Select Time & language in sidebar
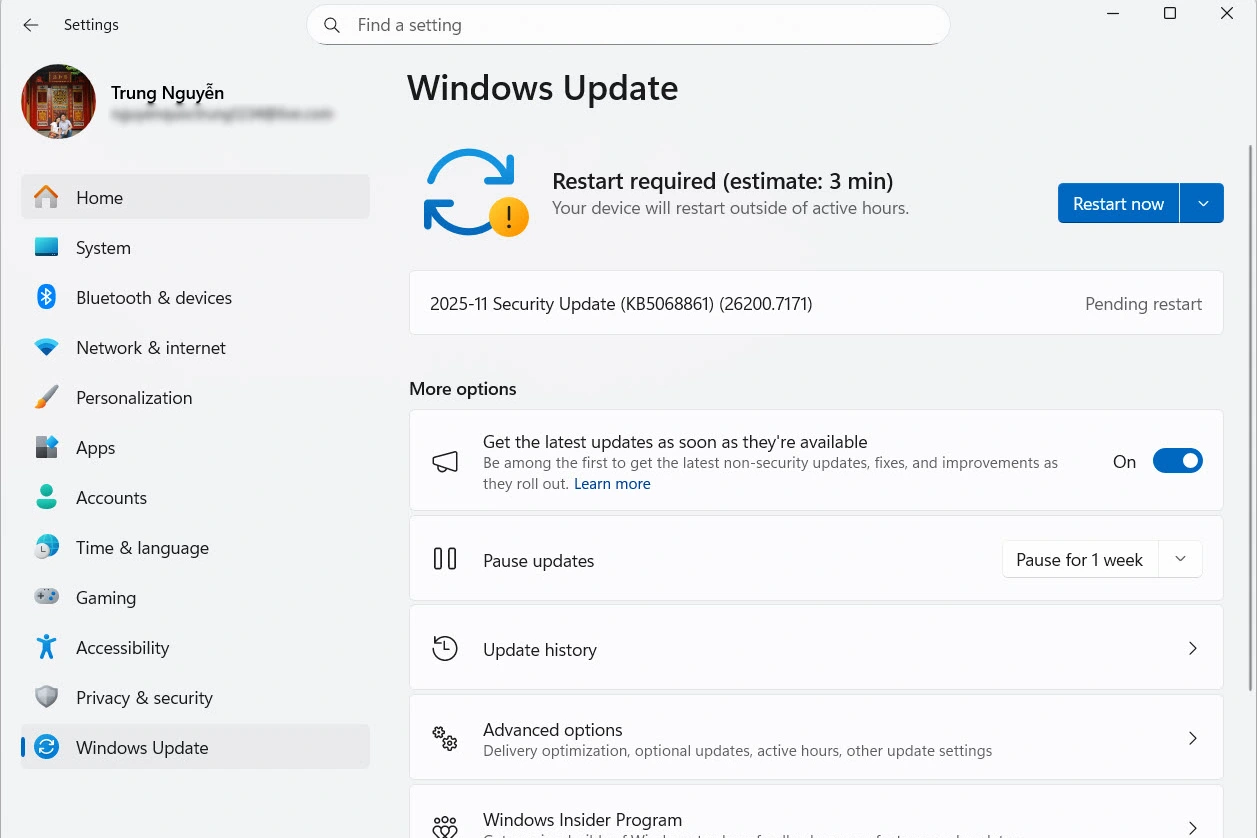The width and height of the screenshot is (1257, 838). (142, 548)
